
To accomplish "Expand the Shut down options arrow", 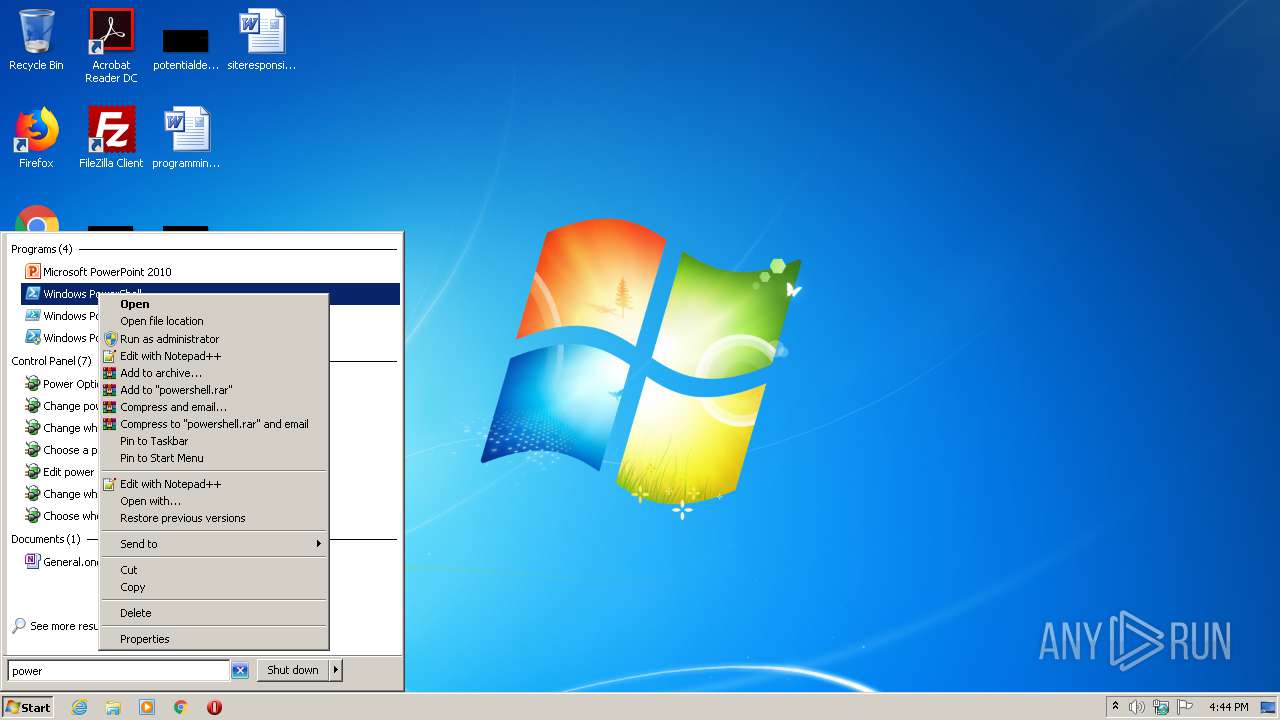I will coord(336,670).
